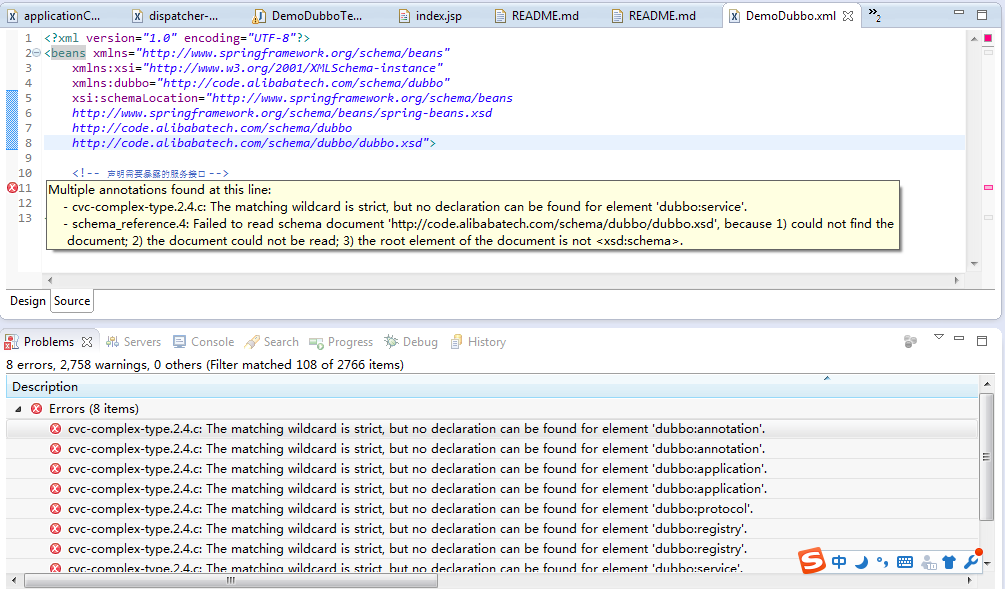Click the errors and warnings summary text
This screenshot has width=1005, height=589.
pos(205,365)
